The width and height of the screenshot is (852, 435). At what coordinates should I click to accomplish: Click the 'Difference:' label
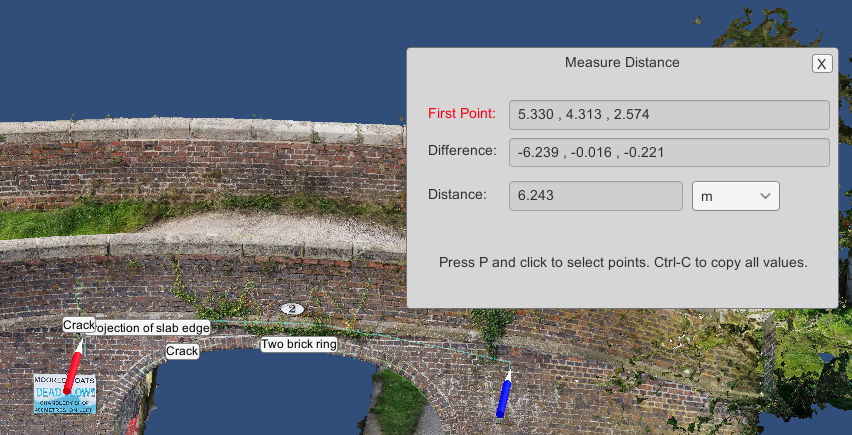point(462,150)
